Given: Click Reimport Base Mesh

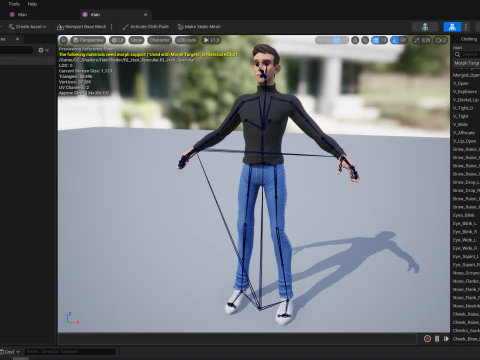Looking at the screenshot, I should coord(82,27).
